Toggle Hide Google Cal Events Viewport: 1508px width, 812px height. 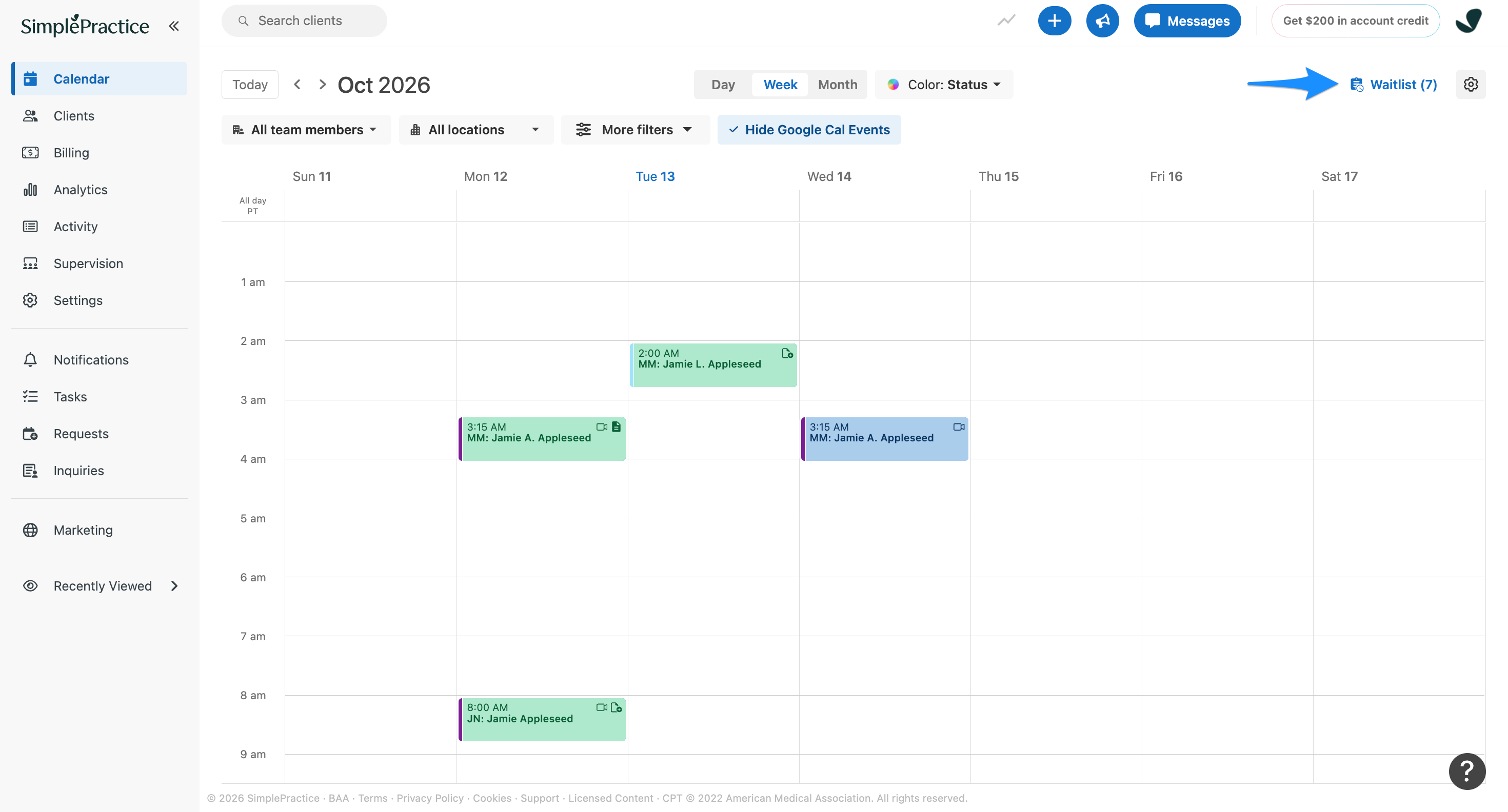[809, 130]
